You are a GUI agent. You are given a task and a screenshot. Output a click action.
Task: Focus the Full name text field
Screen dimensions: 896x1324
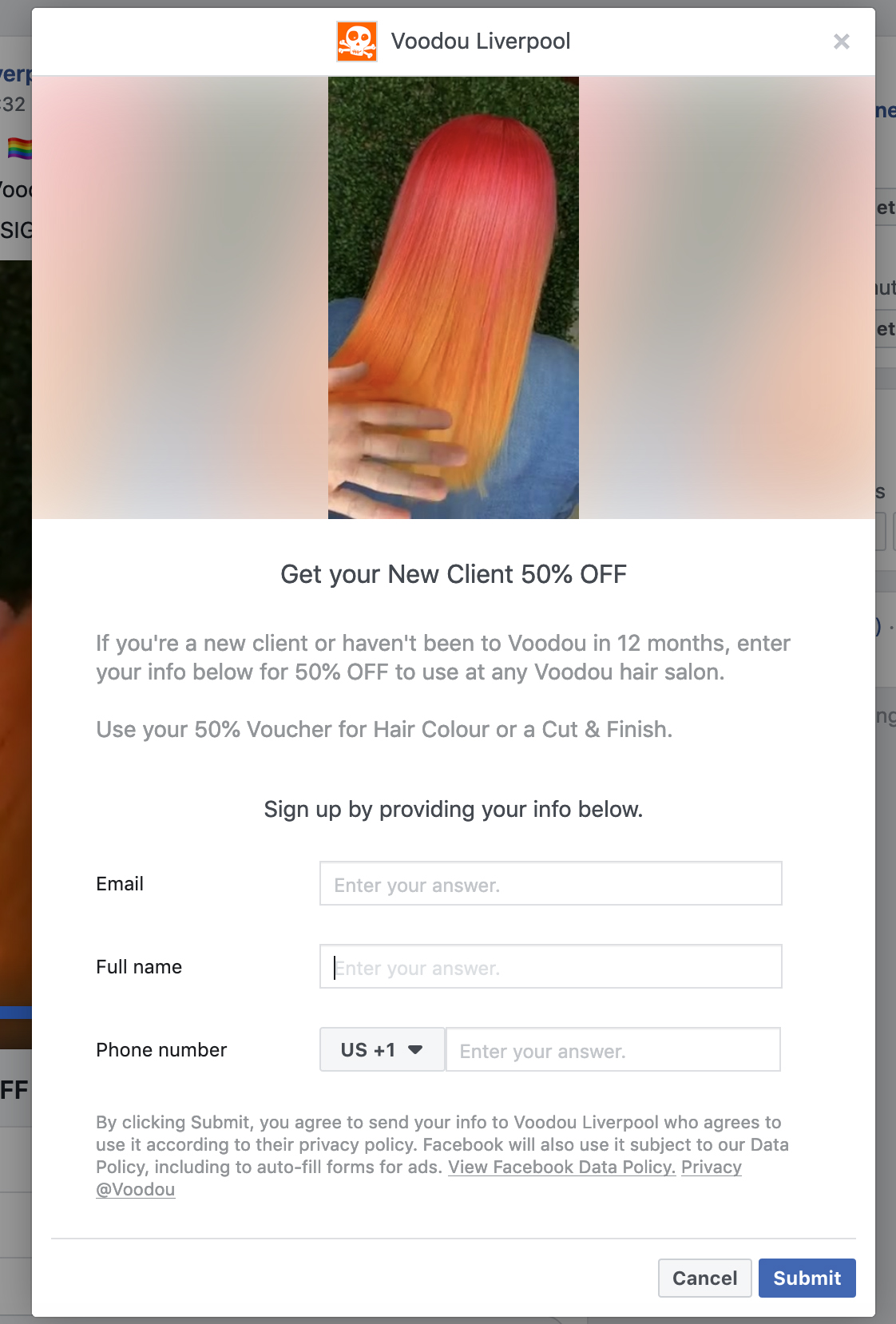(x=551, y=966)
